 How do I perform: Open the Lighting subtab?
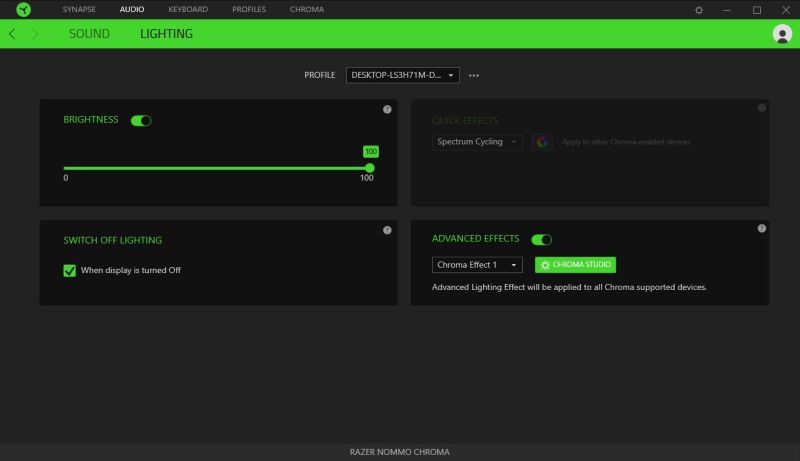tap(166, 34)
